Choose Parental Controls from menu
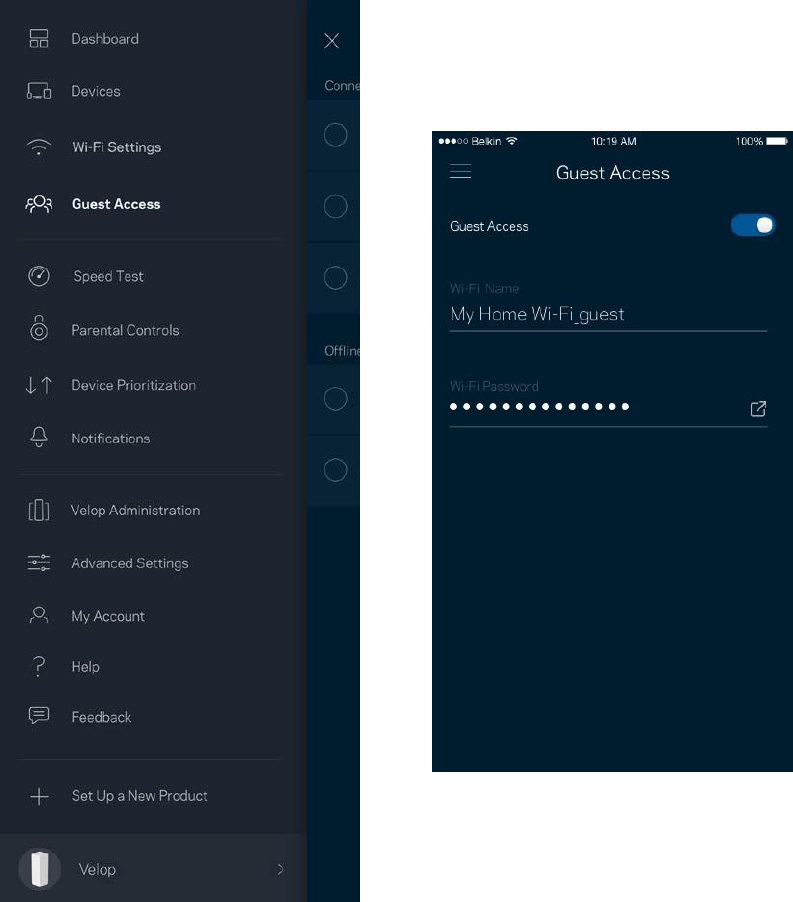 (125, 330)
